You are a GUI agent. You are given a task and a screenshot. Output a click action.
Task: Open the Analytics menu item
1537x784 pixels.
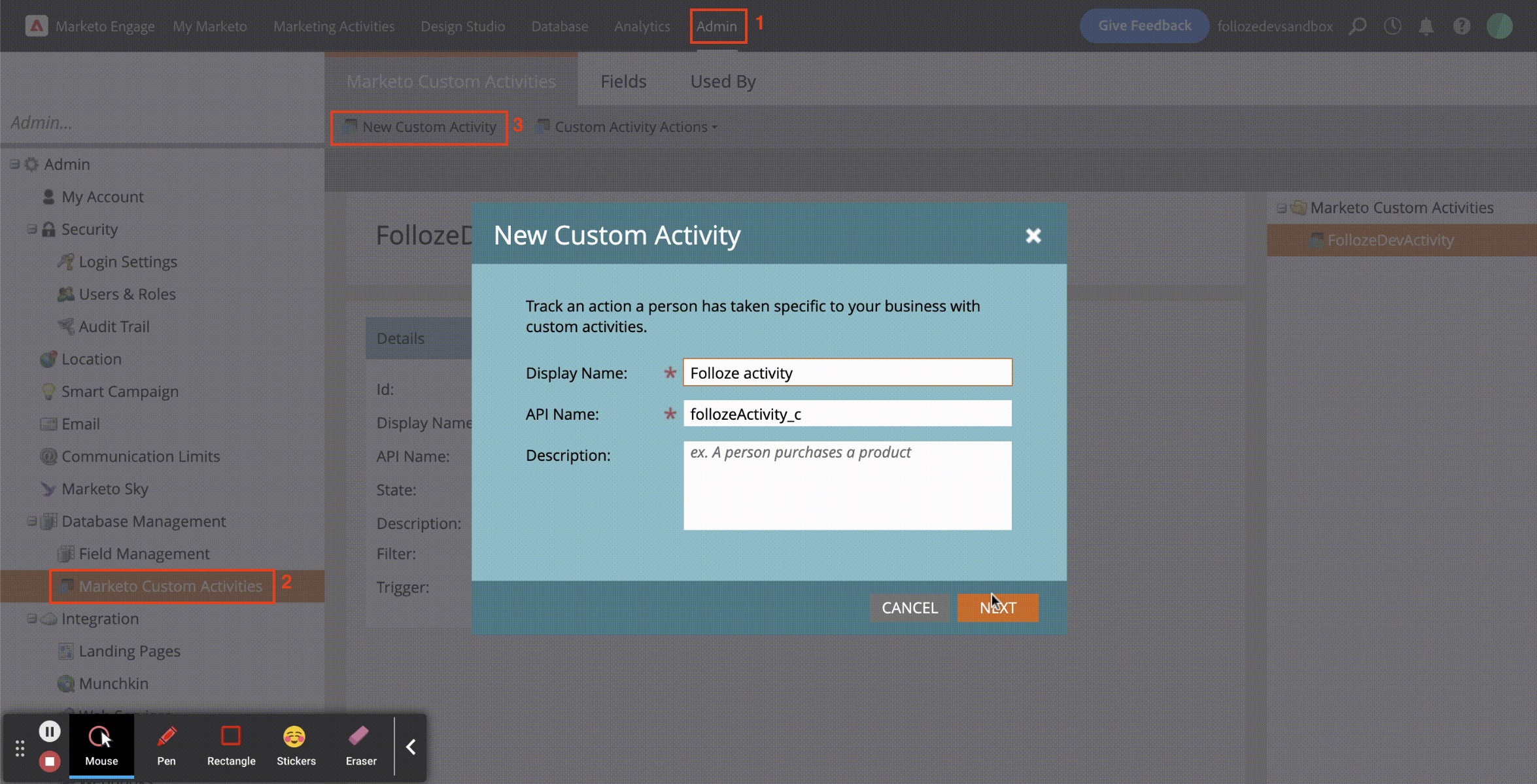(642, 26)
